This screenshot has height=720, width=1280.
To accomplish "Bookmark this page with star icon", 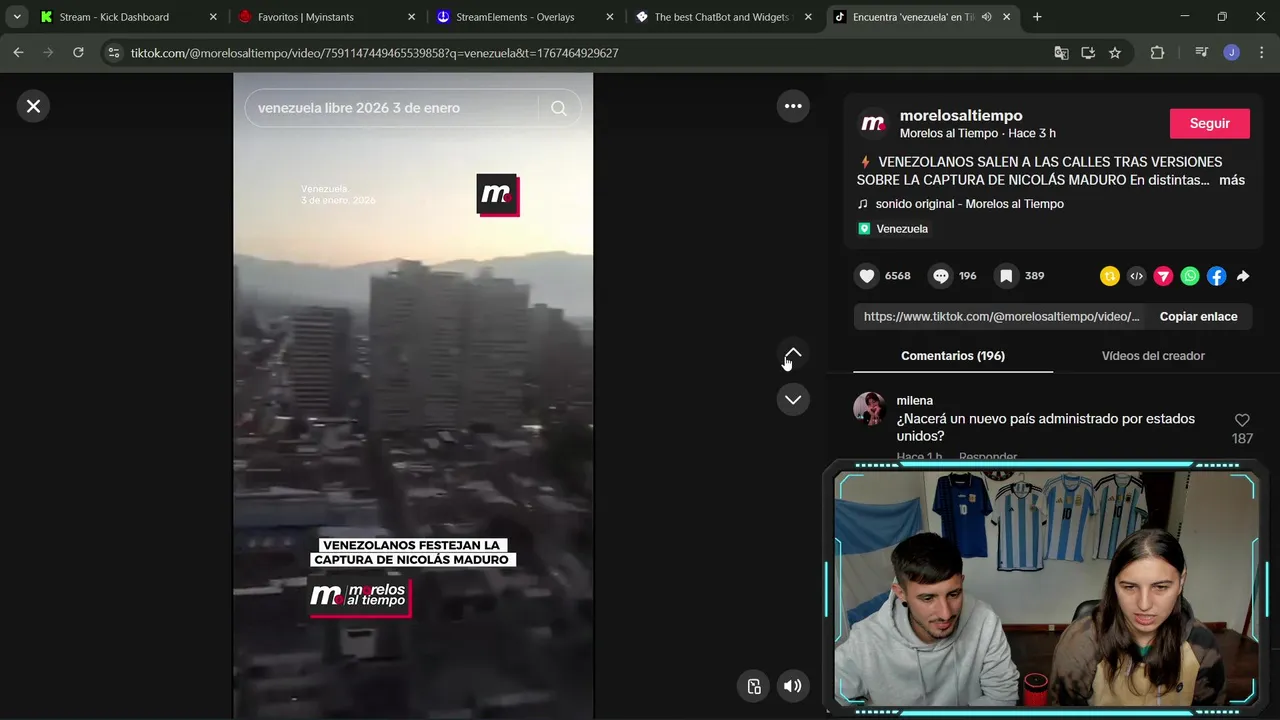I will pos(1115,53).
